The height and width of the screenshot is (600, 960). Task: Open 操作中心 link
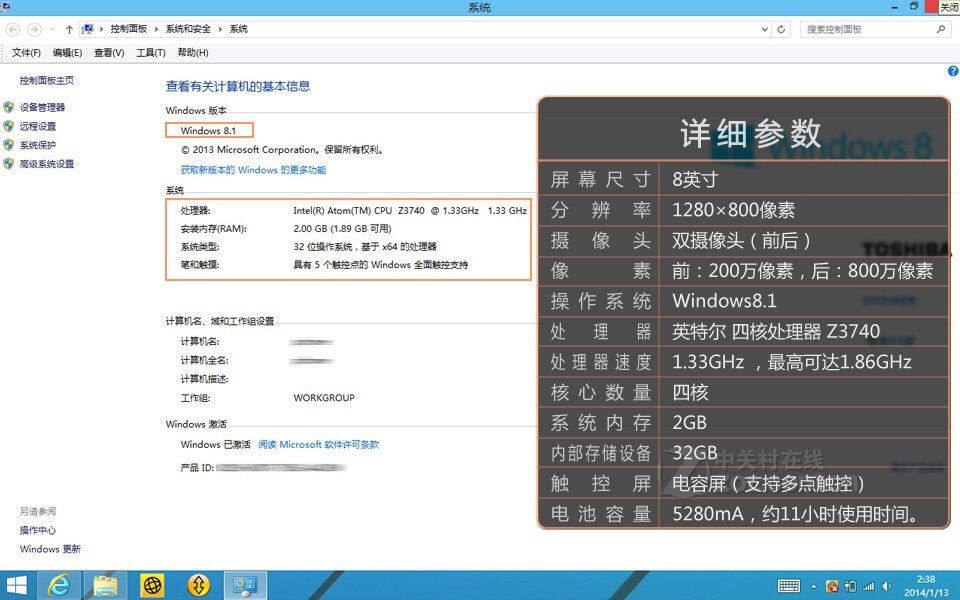(37, 530)
